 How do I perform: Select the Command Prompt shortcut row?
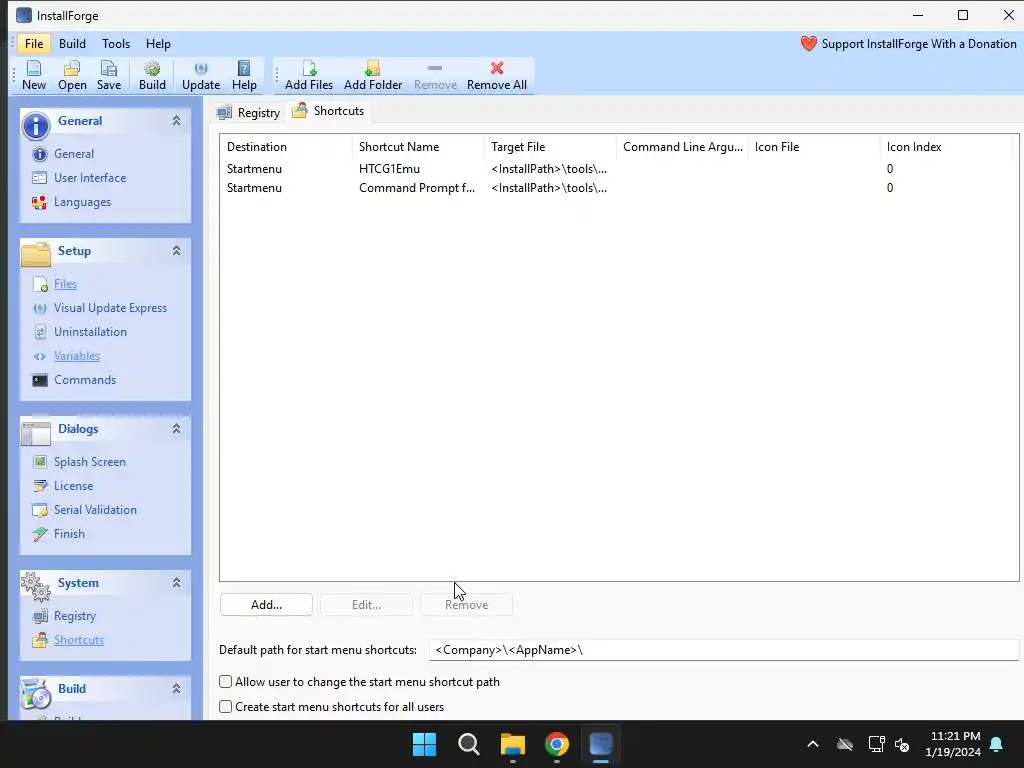pos(618,188)
